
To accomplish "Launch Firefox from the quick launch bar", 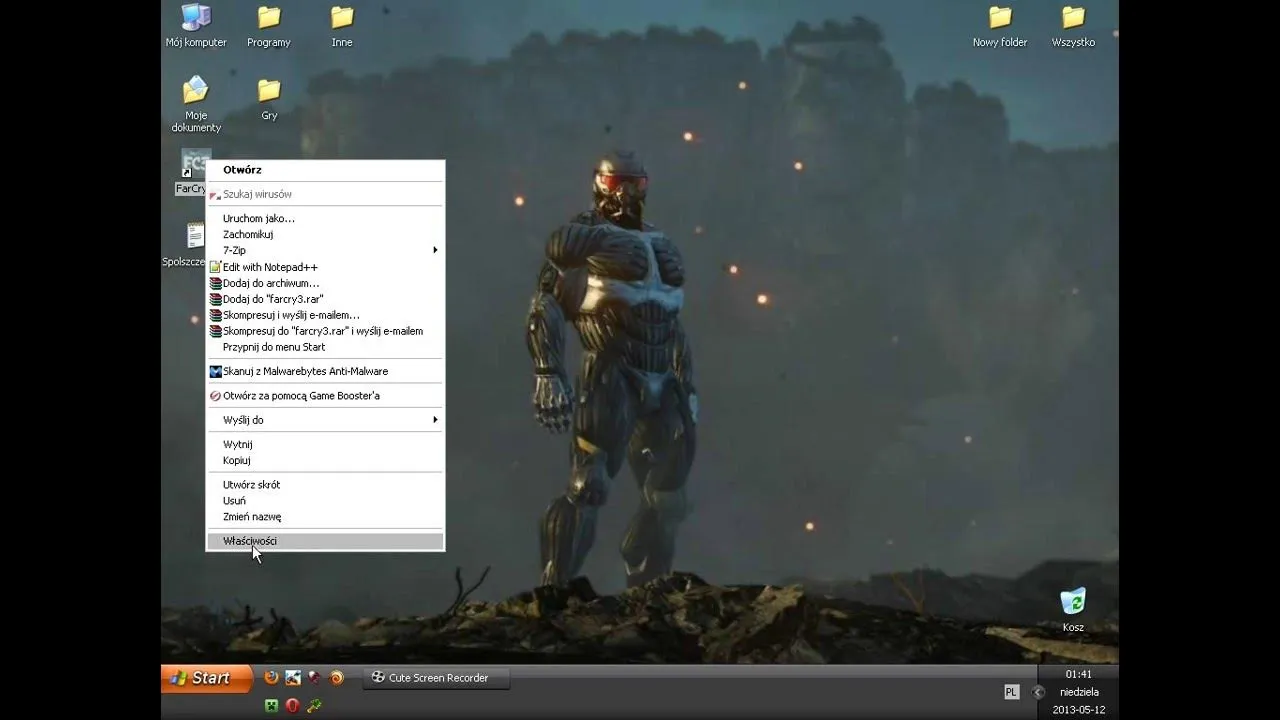I will [x=271, y=677].
